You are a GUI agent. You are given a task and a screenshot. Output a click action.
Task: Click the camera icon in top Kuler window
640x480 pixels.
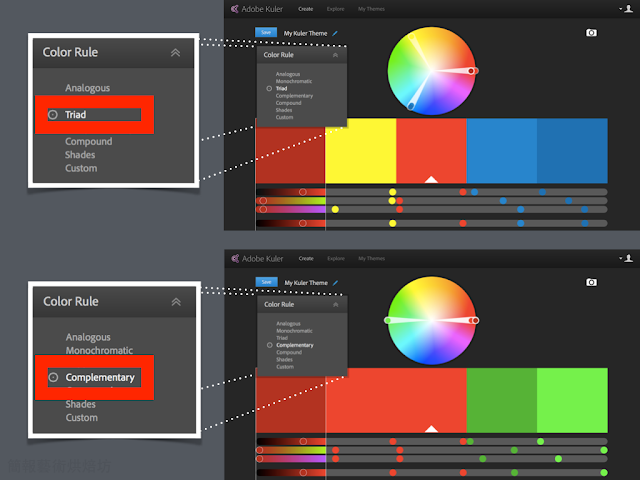pos(591,33)
